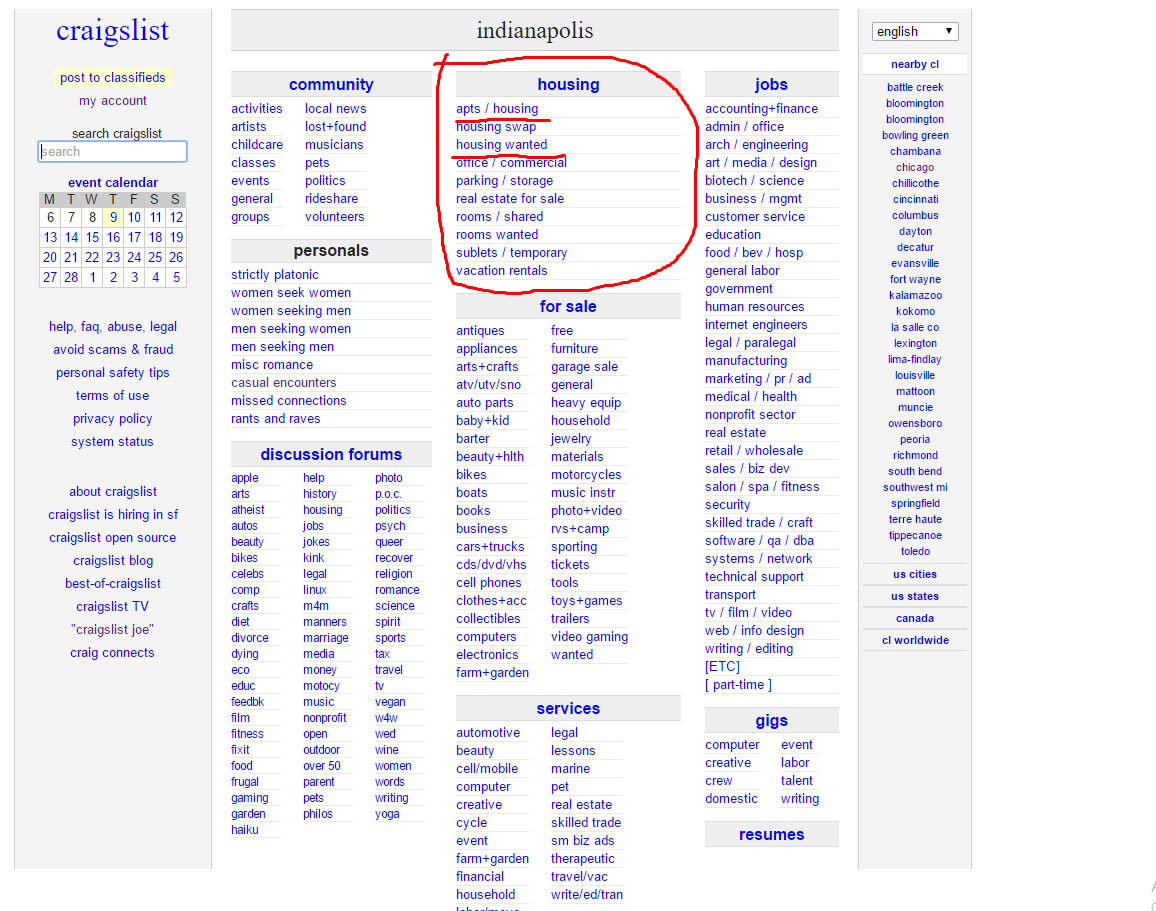This screenshot has width=1156, height=911.
Task: Open post to classifieds link
Action: coord(113,77)
